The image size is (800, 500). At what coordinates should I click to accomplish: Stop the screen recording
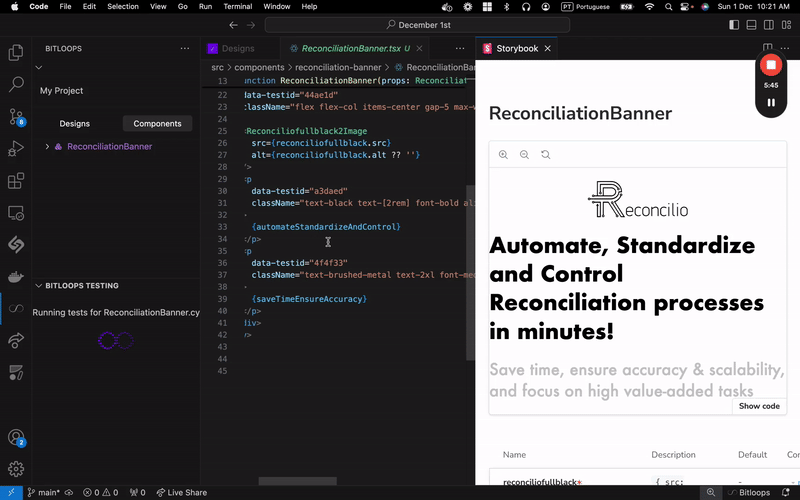pyautogui.click(x=770, y=66)
